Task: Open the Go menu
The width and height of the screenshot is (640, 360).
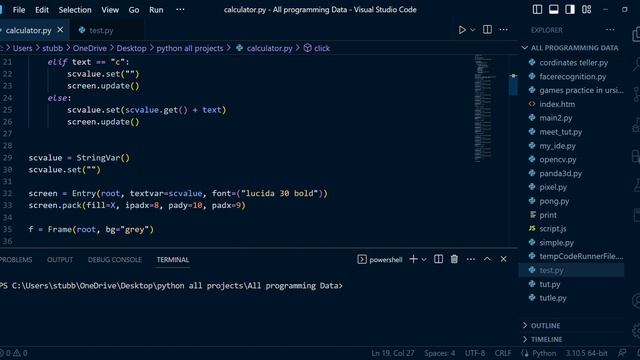Action: click(134, 10)
